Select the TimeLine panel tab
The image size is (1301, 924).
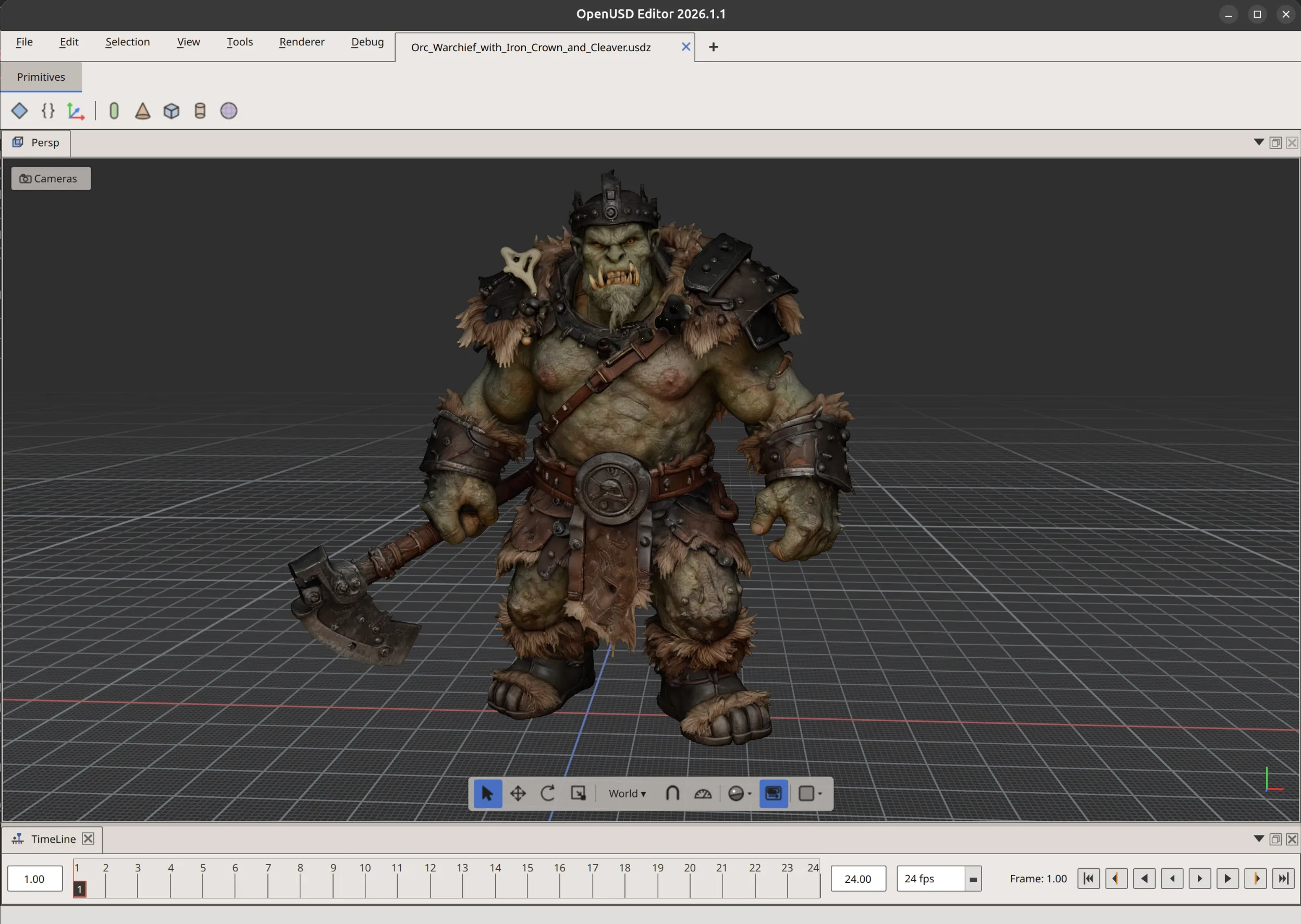(x=52, y=839)
